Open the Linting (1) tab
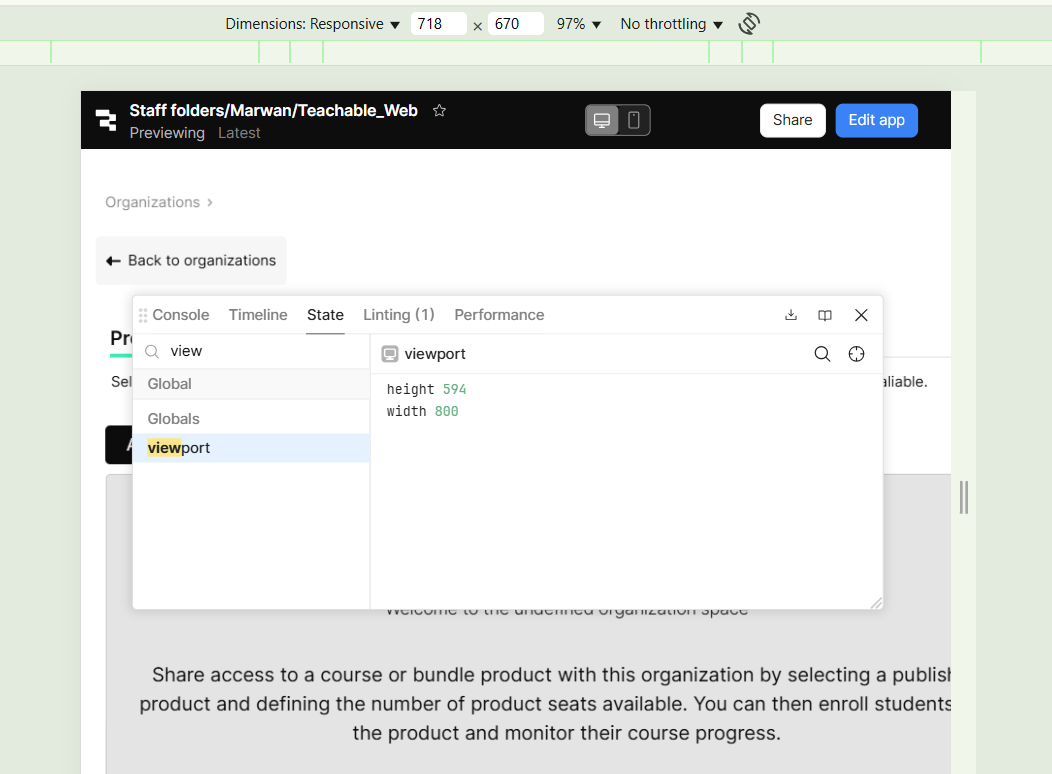1052x774 pixels. click(x=398, y=315)
